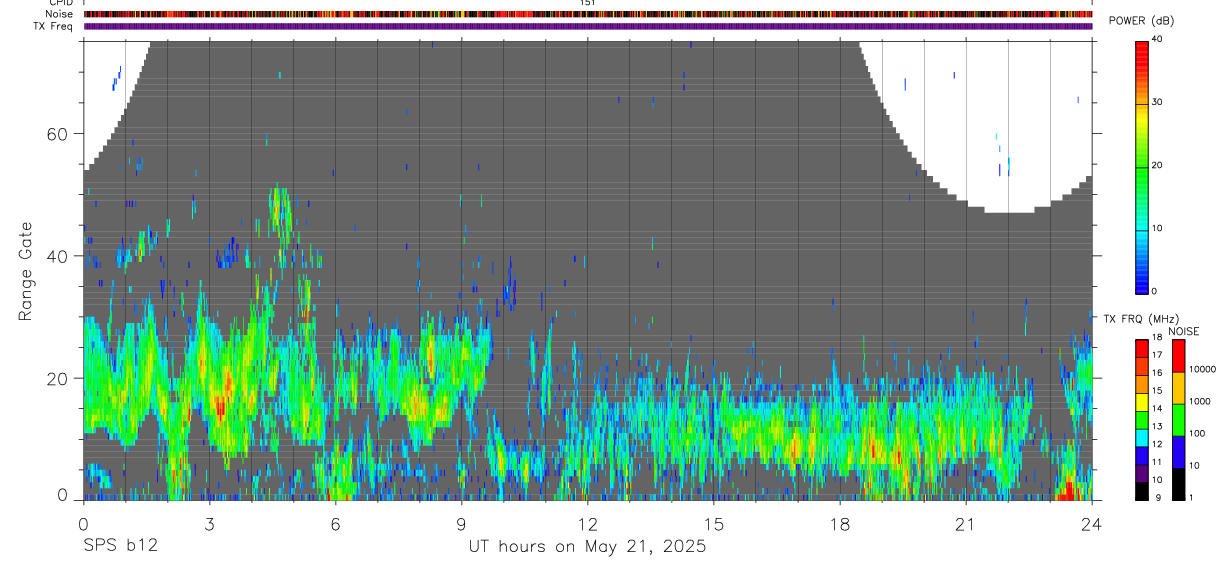The height and width of the screenshot is (567, 1228).
Task: Click the 'Noise' row label at top
Action: coord(60,14)
